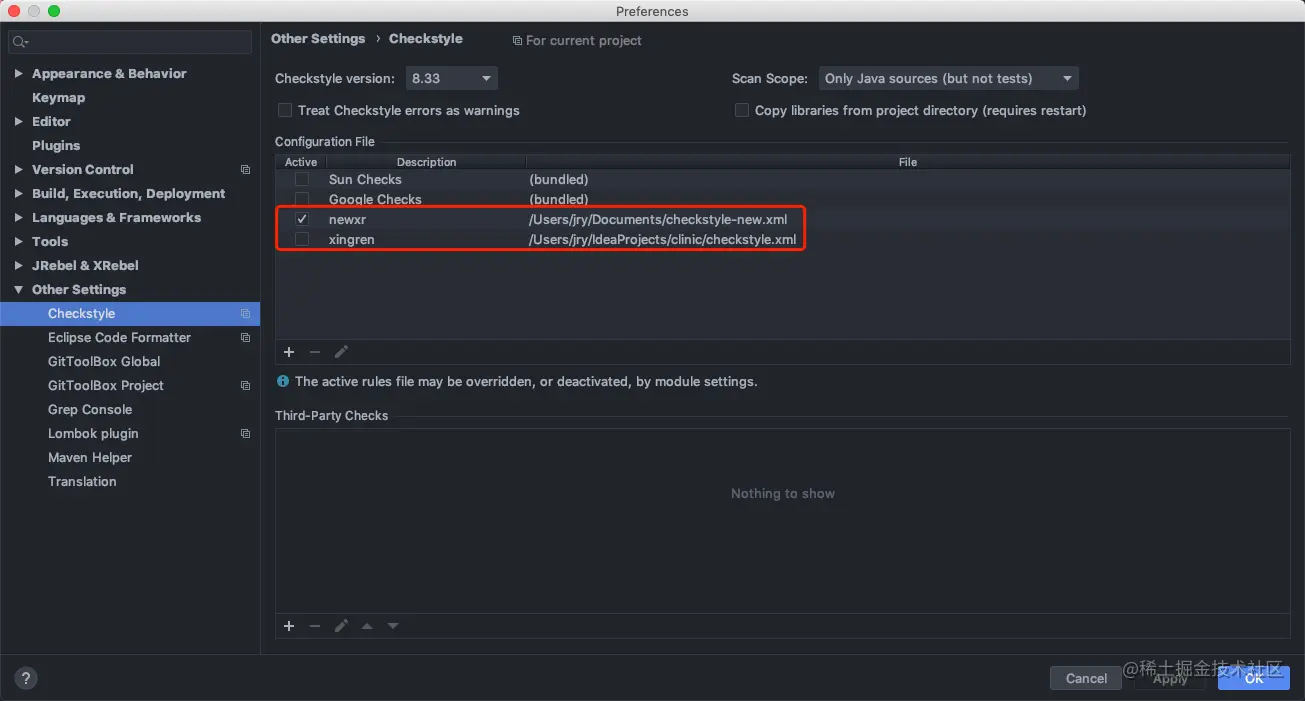This screenshot has width=1305, height=701.
Task: Click the info icon about active rules
Action: click(283, 381)
